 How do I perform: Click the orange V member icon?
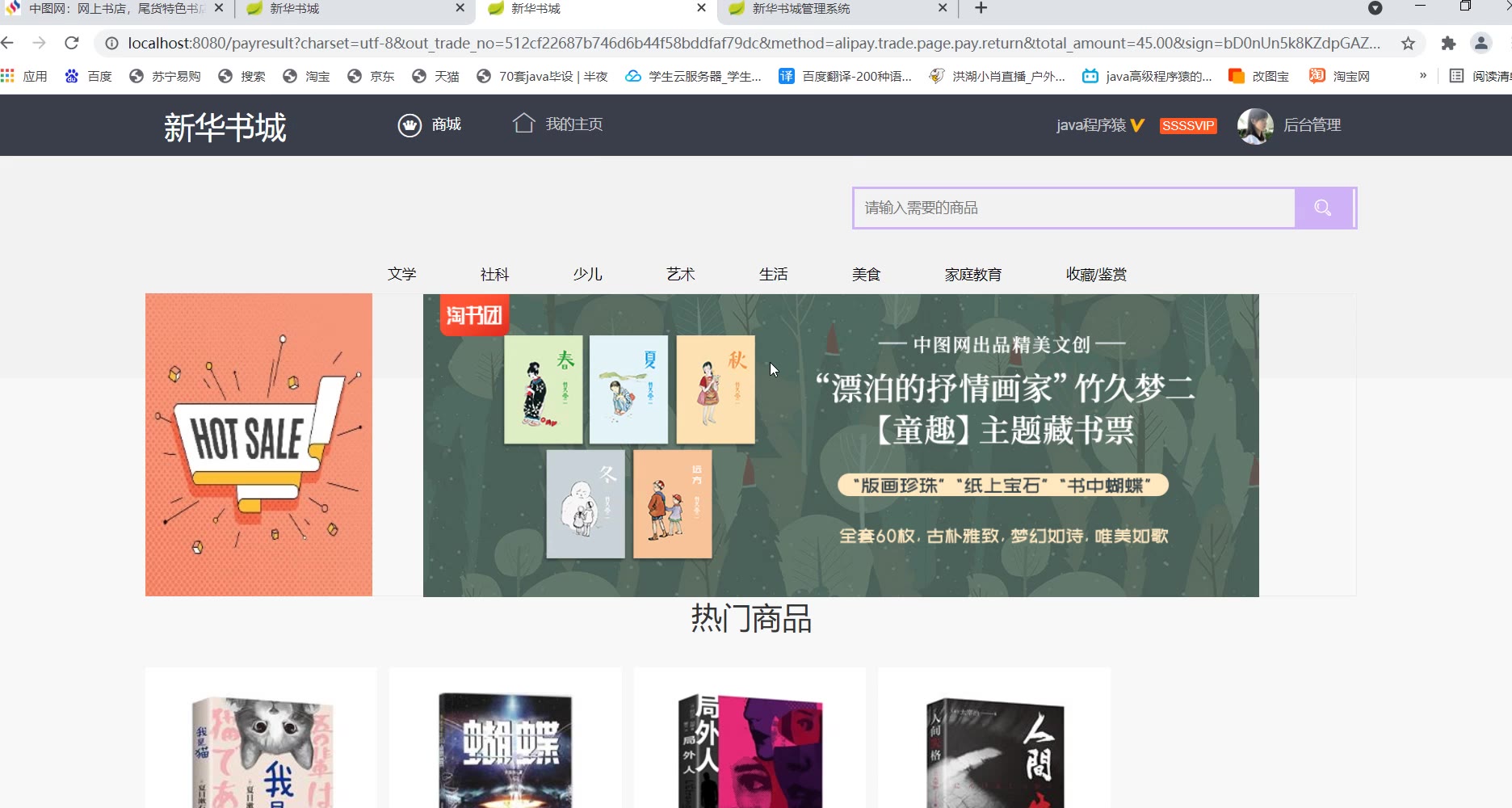1137,125
